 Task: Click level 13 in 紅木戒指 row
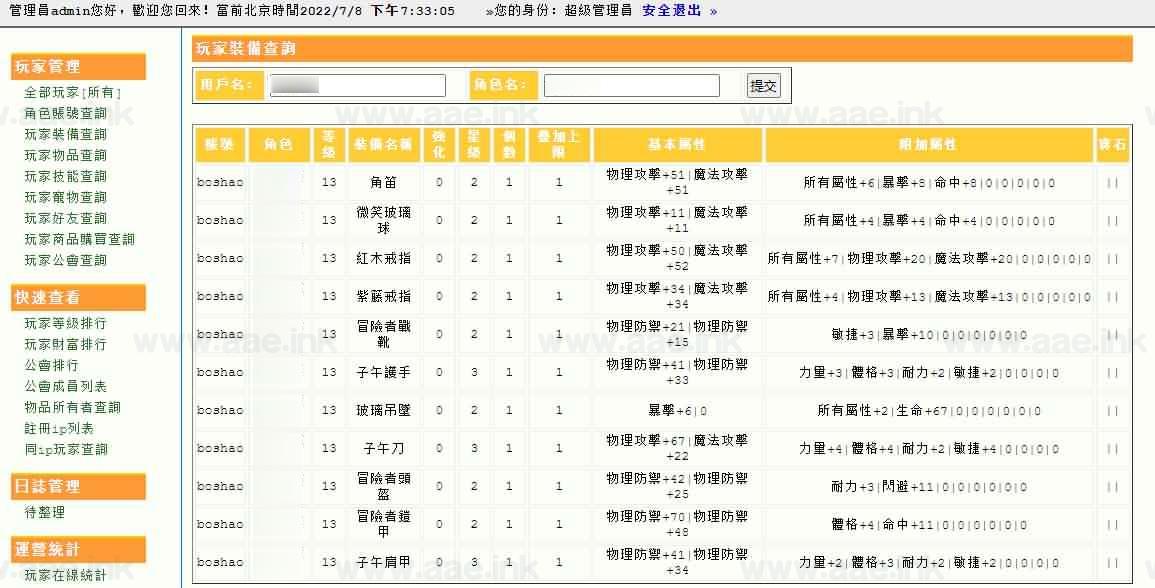click(x=329, y=259)
